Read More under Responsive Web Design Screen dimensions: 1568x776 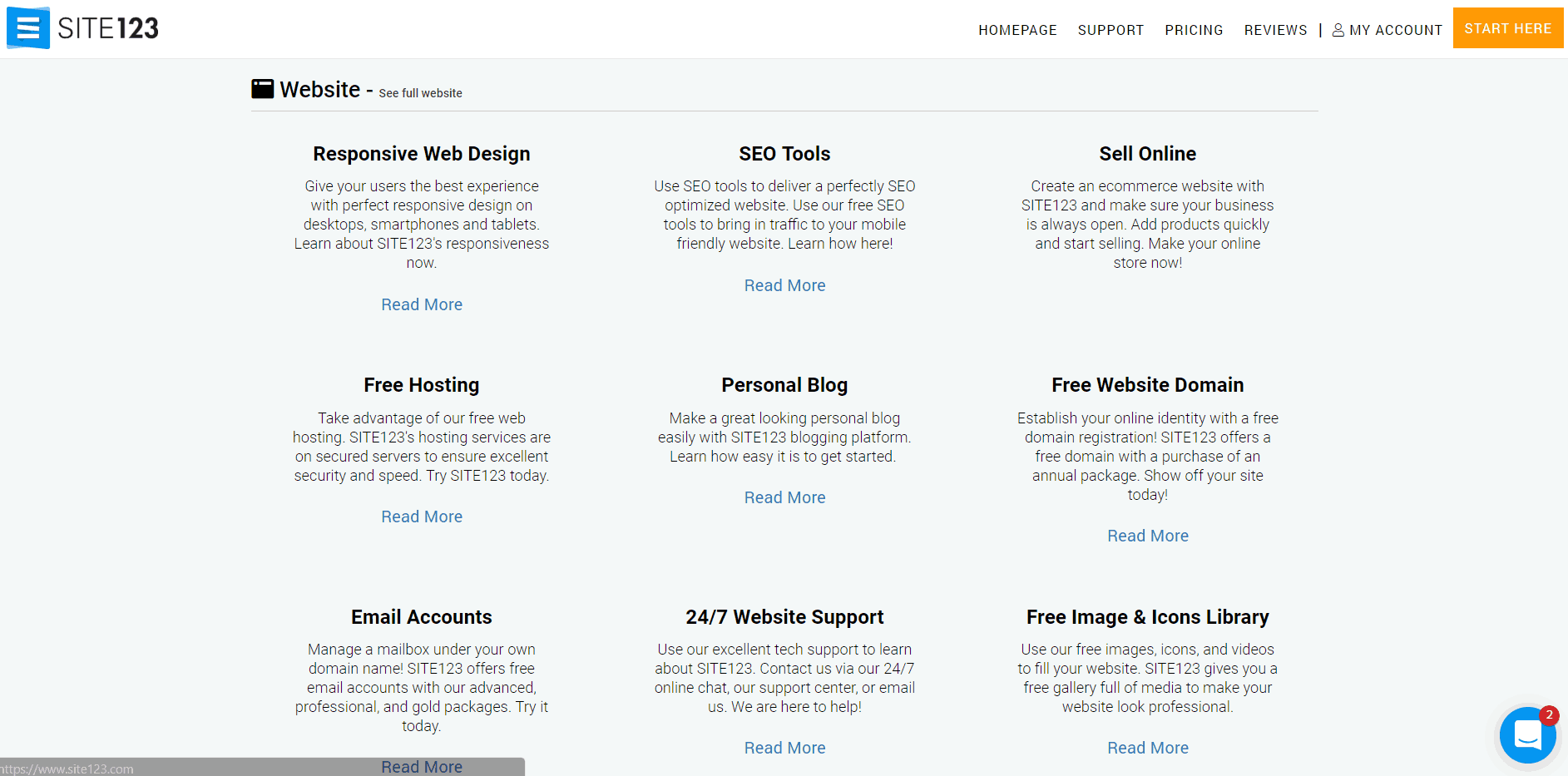pyautogui.click(x=422, y=304)
